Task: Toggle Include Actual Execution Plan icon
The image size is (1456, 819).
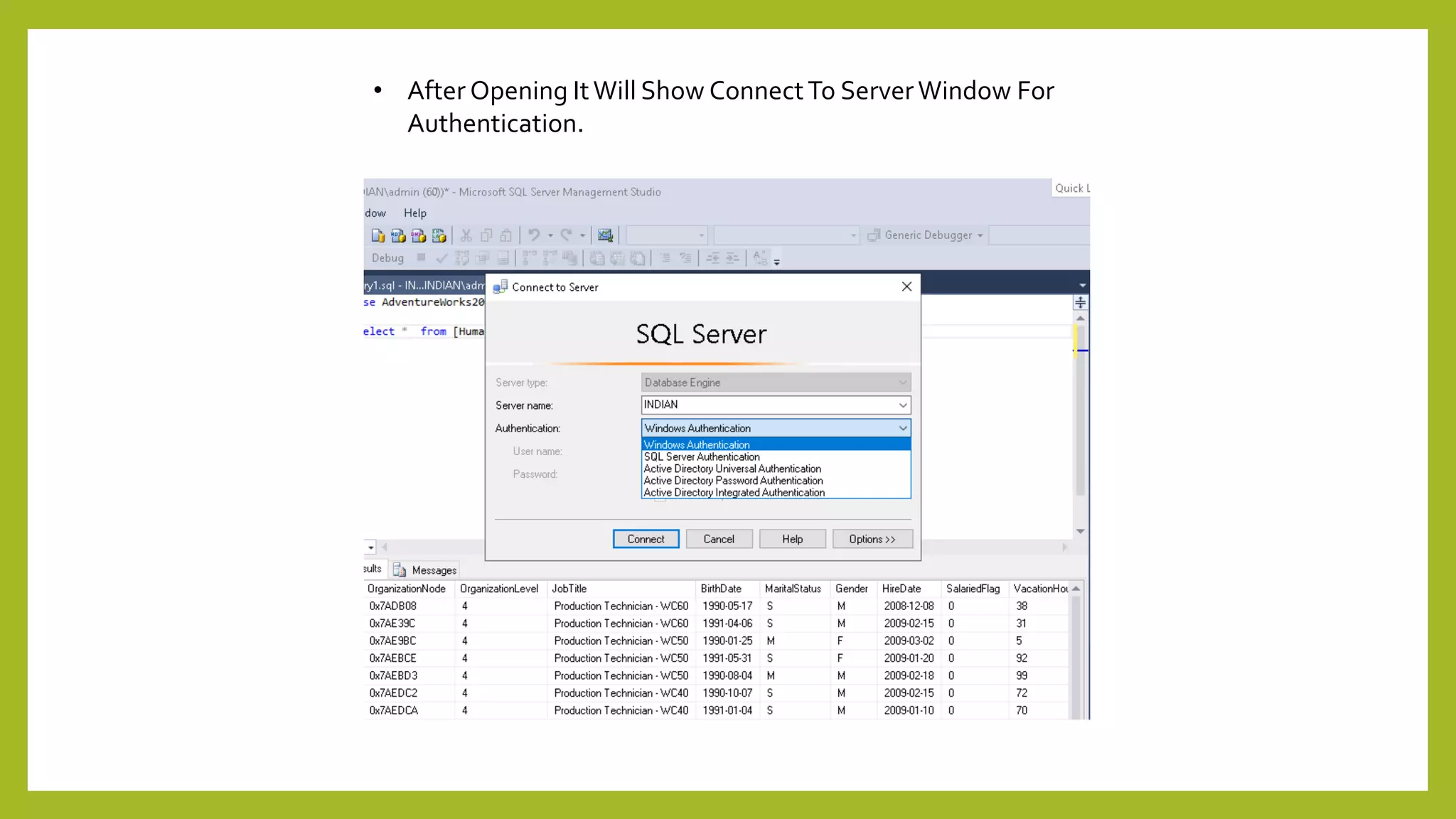Action: [530, 258]
